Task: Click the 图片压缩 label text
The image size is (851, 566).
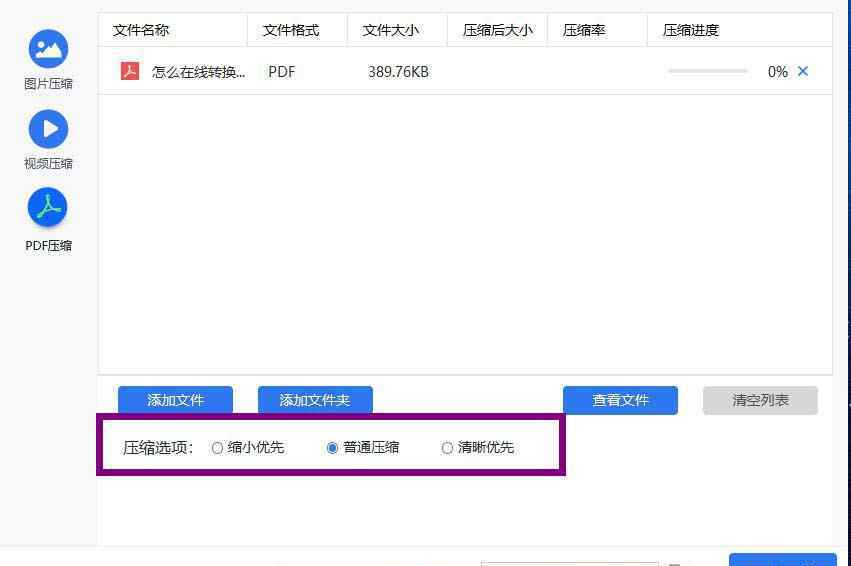Action: coord(48,84)
